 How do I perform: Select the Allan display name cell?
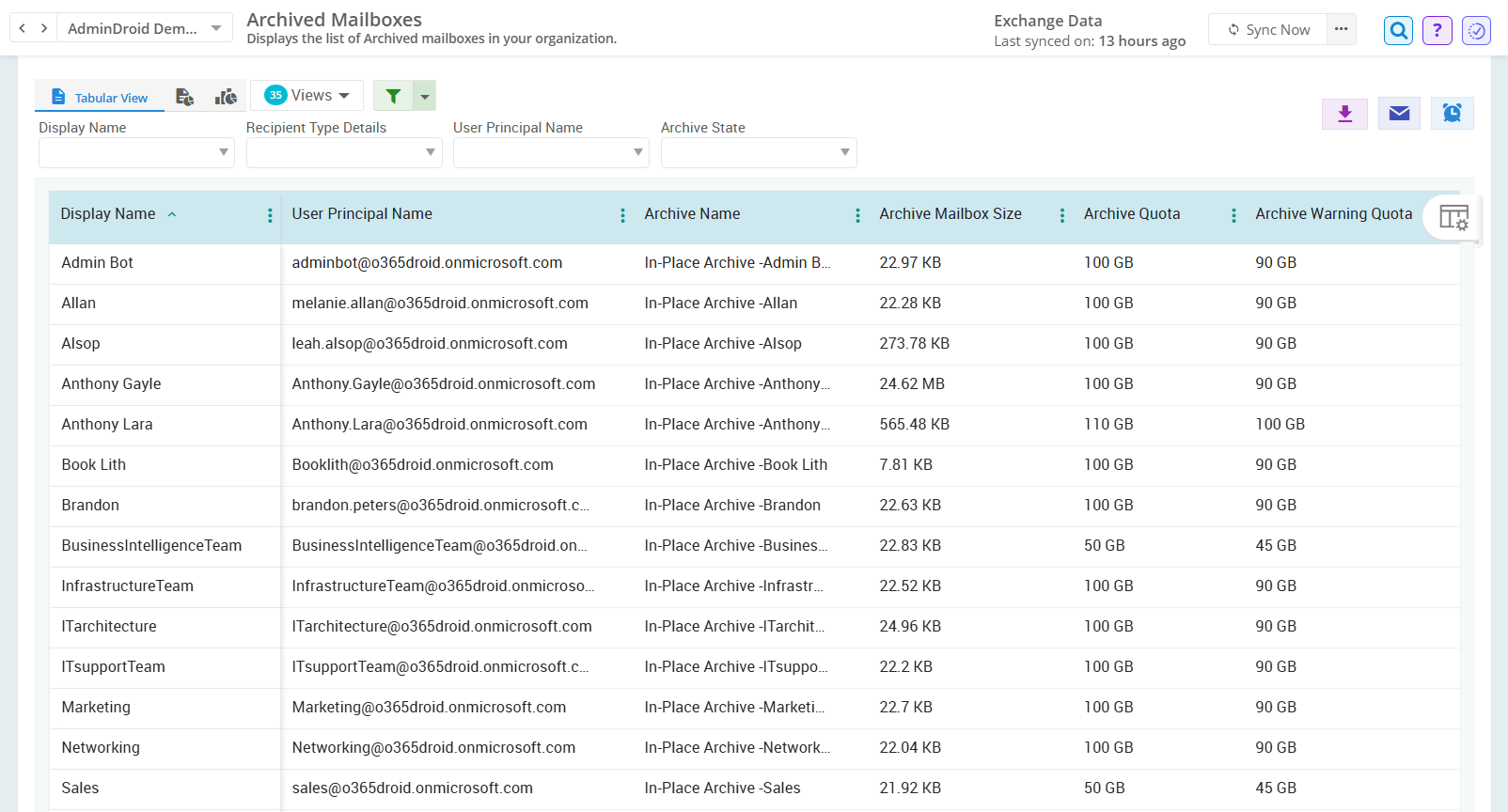click(x=78, y=304)
